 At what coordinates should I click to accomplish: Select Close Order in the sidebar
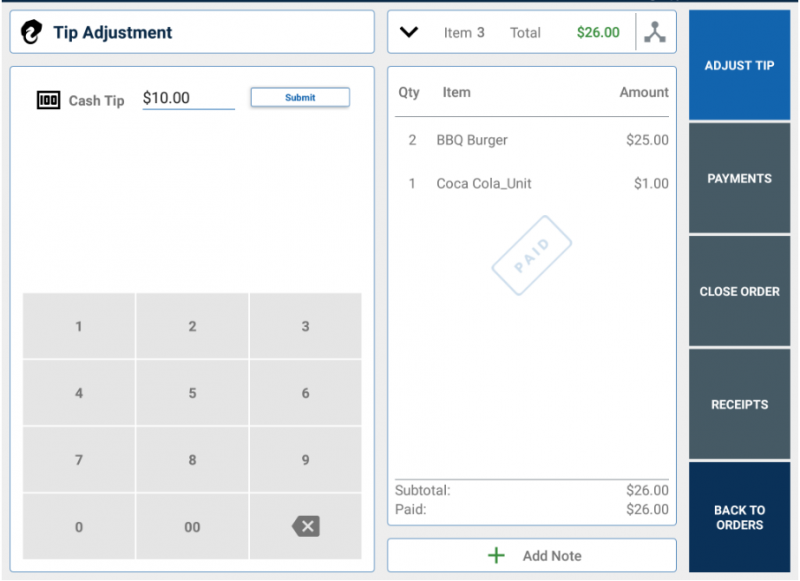[x=739, y=291]
